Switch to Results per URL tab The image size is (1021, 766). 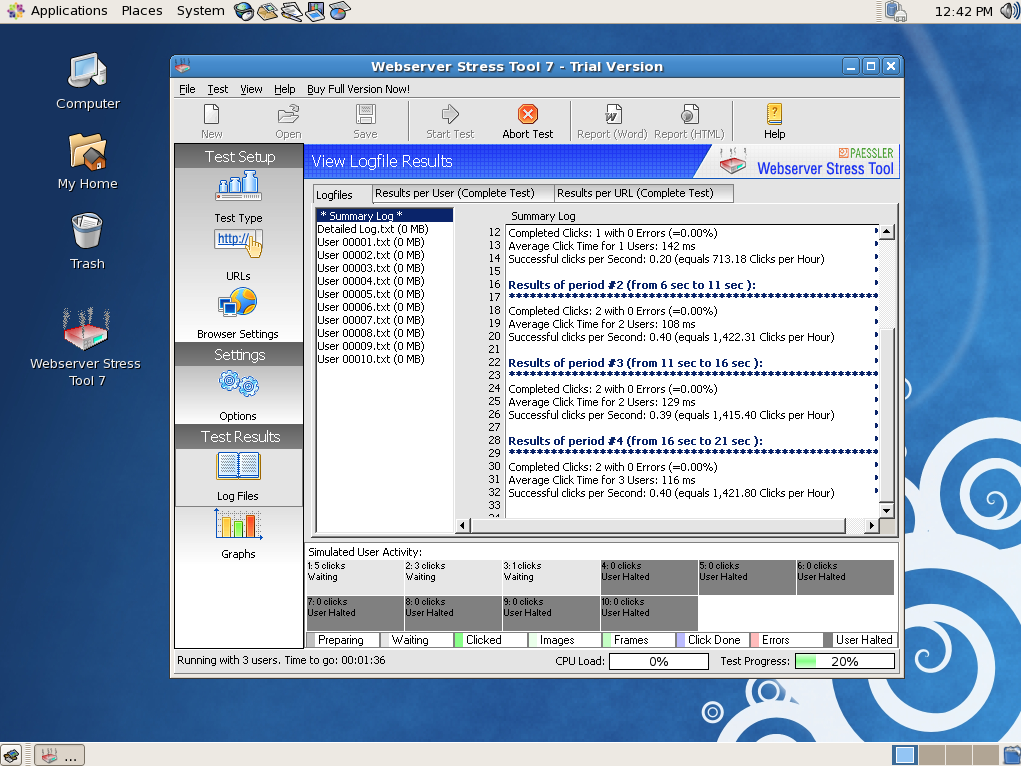point(635,193)
